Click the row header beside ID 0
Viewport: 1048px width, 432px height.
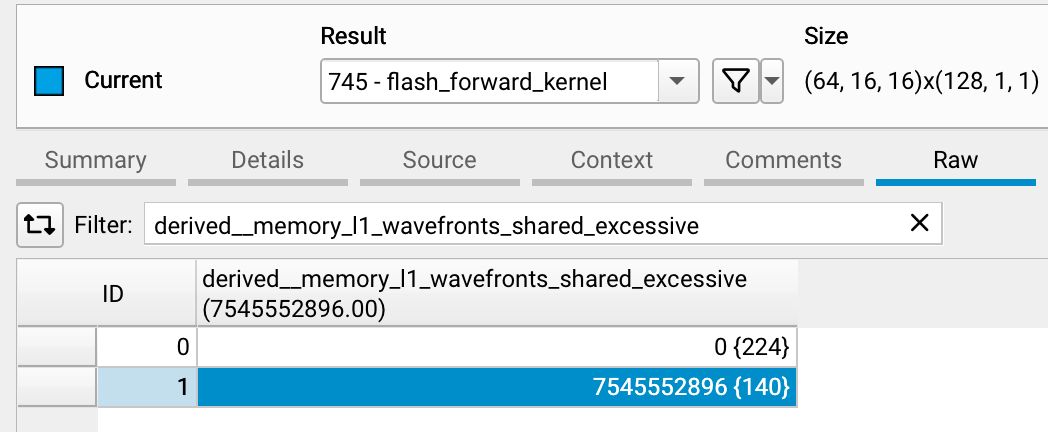click(58, 347)
